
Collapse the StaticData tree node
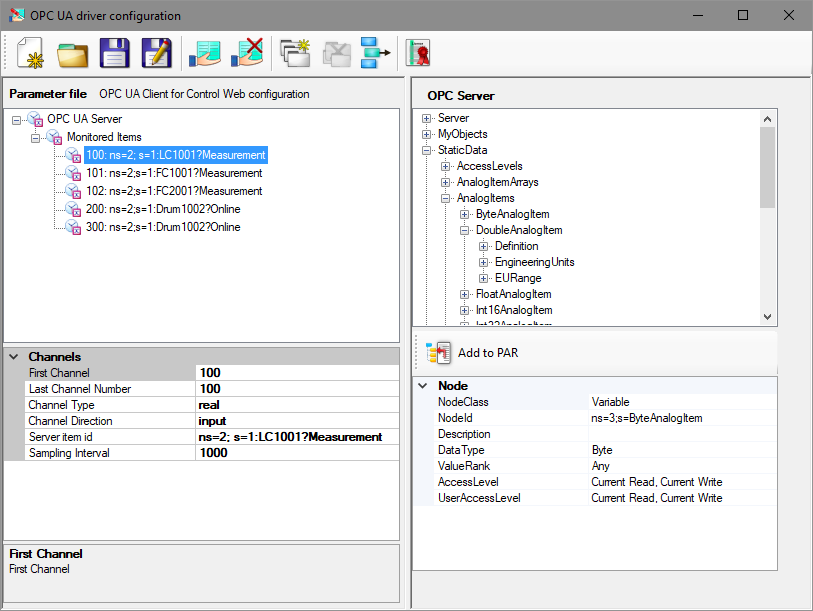tap(426, 150)
